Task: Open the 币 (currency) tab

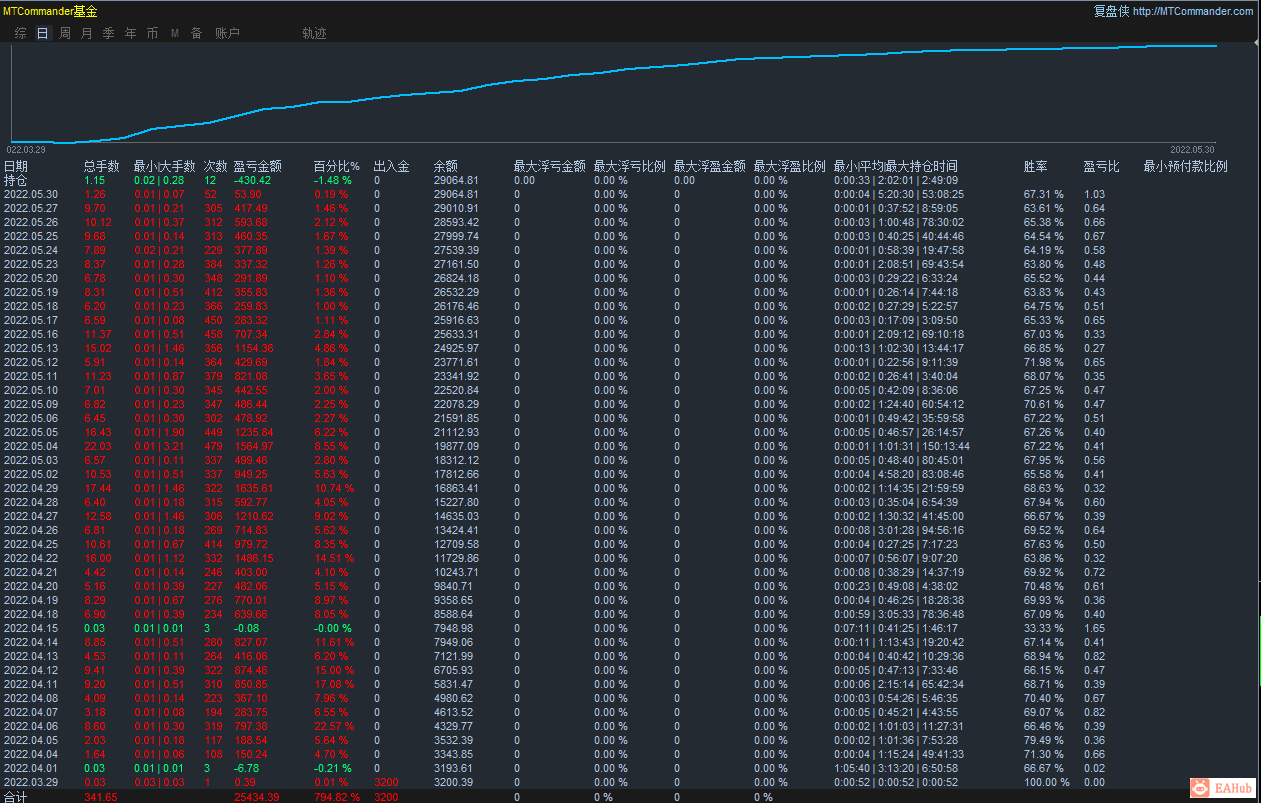Action: coord(152,33)
